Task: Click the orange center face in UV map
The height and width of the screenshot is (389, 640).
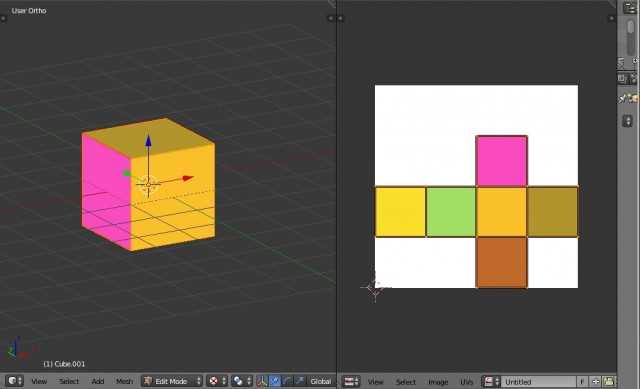Action: pyautogui.click(x=502, y=212)
